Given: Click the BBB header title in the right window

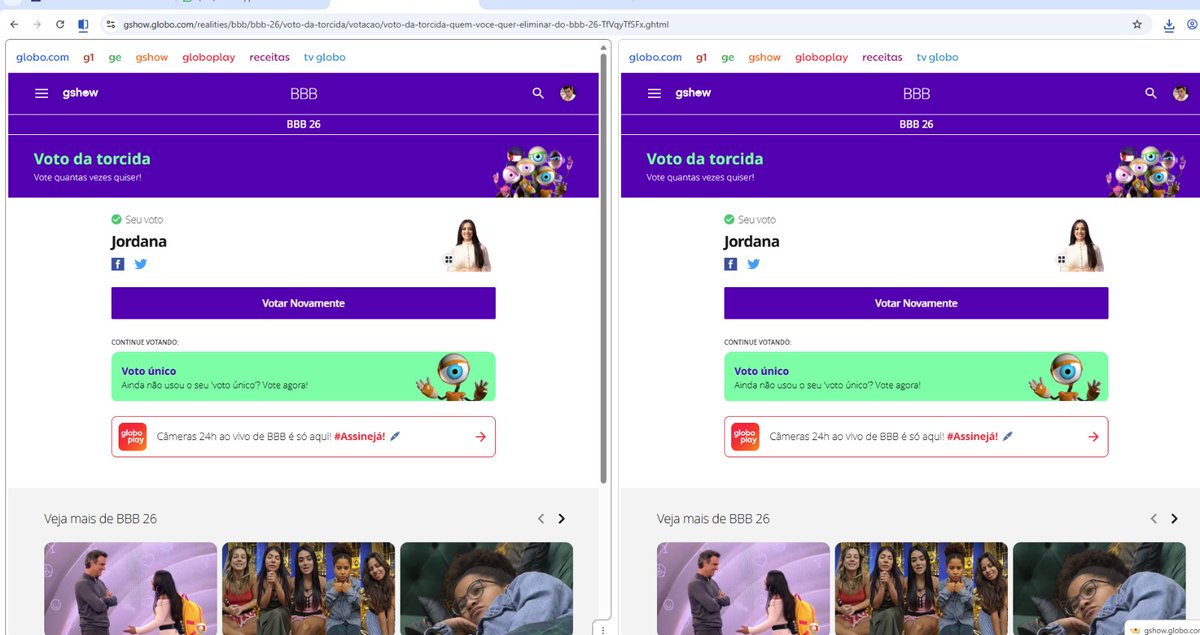Looking at the screenshot, I should pos(916,93).
